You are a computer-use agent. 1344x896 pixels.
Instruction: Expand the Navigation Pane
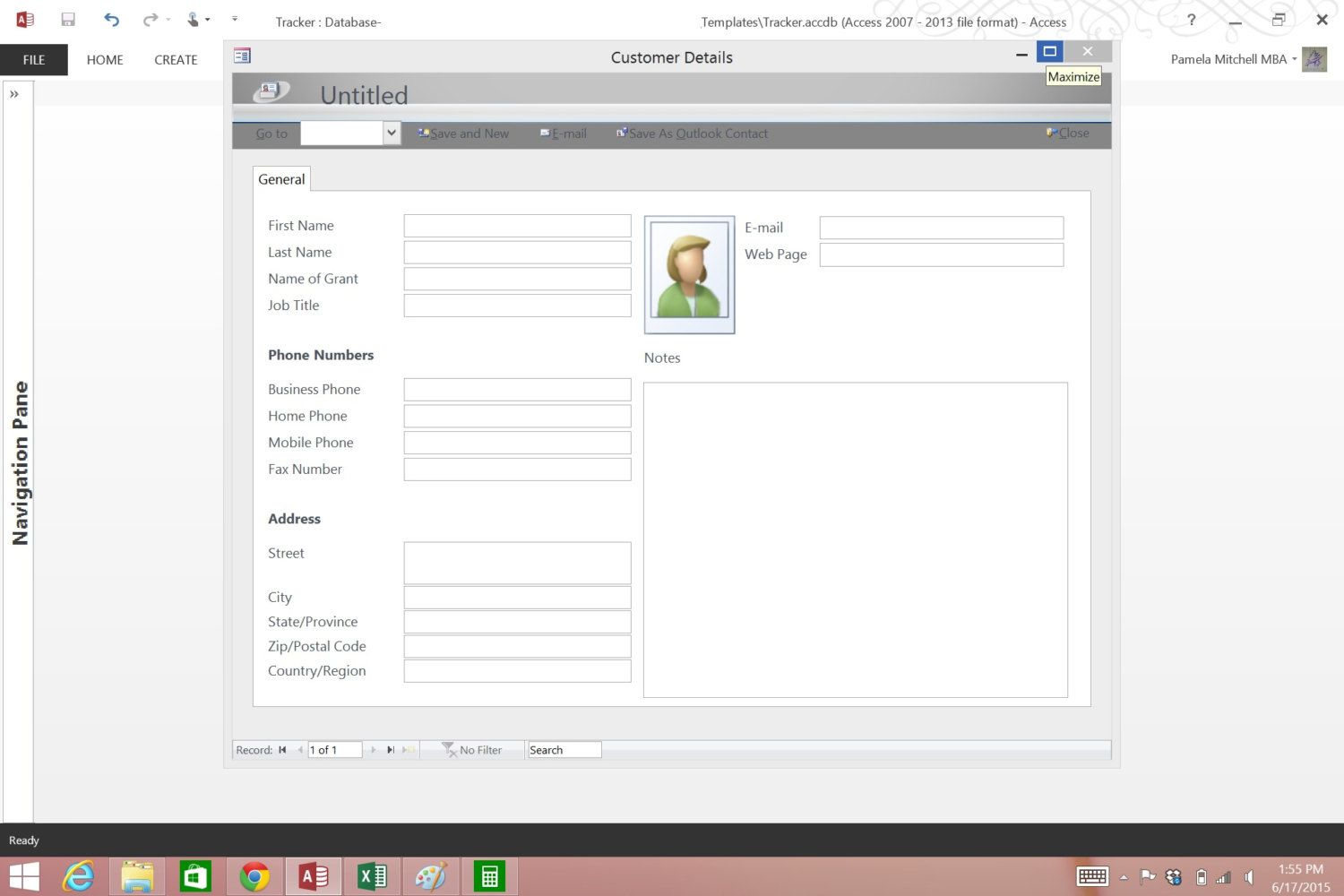(x=15, y=94)
